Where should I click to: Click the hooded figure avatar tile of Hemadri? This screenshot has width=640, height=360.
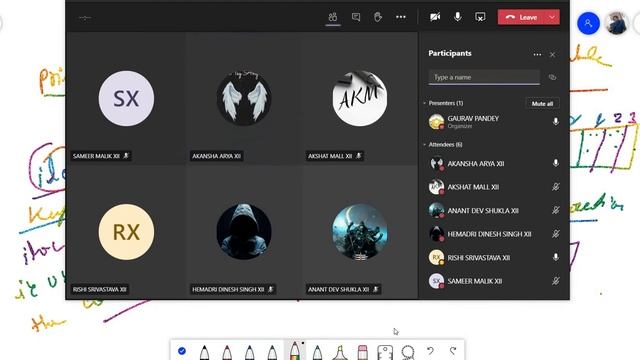244,232
